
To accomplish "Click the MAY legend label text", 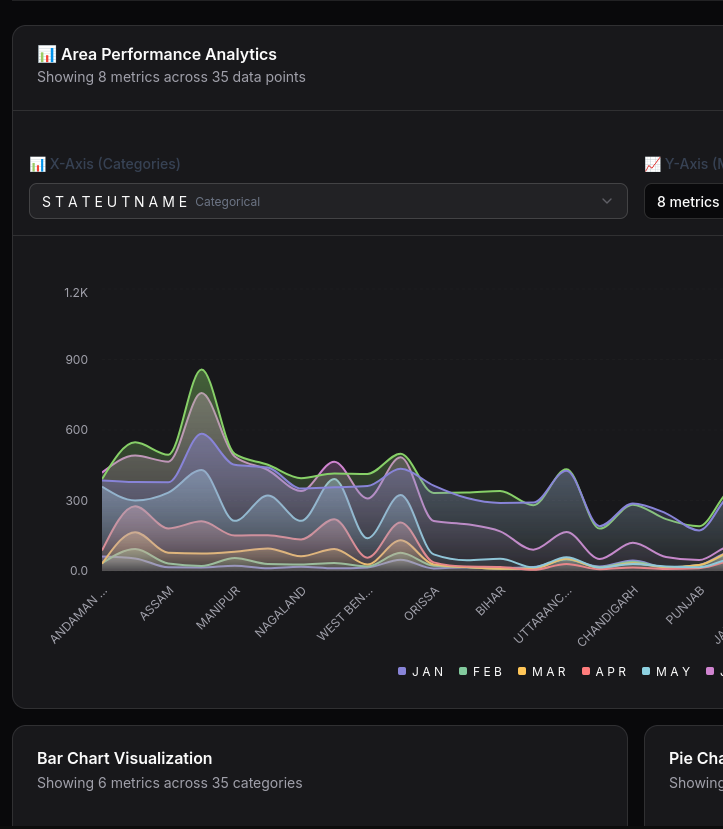I will pos(673,672).
